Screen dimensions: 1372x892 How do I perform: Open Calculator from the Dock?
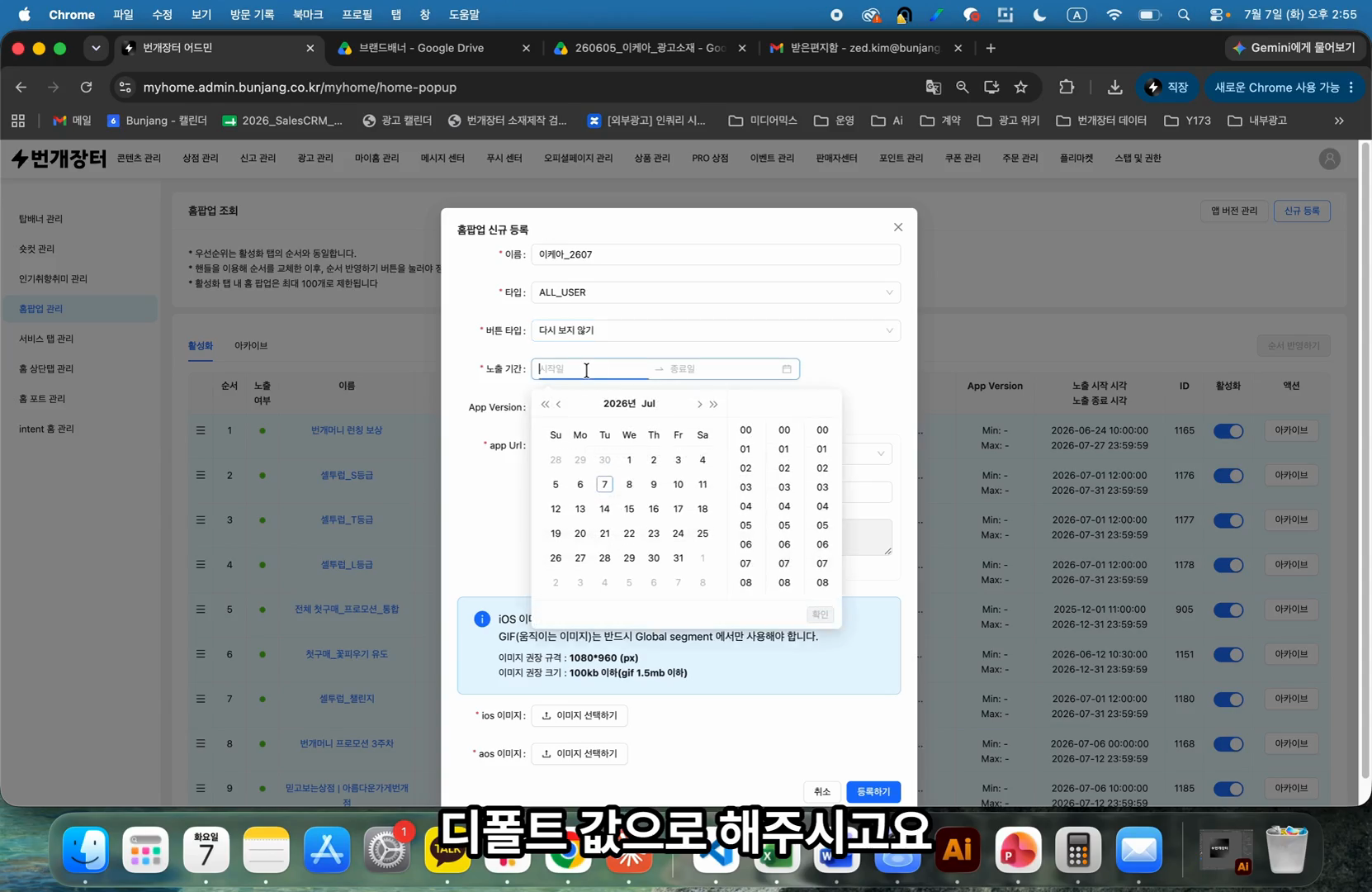pyautogui.click(x=1078, y=850)
